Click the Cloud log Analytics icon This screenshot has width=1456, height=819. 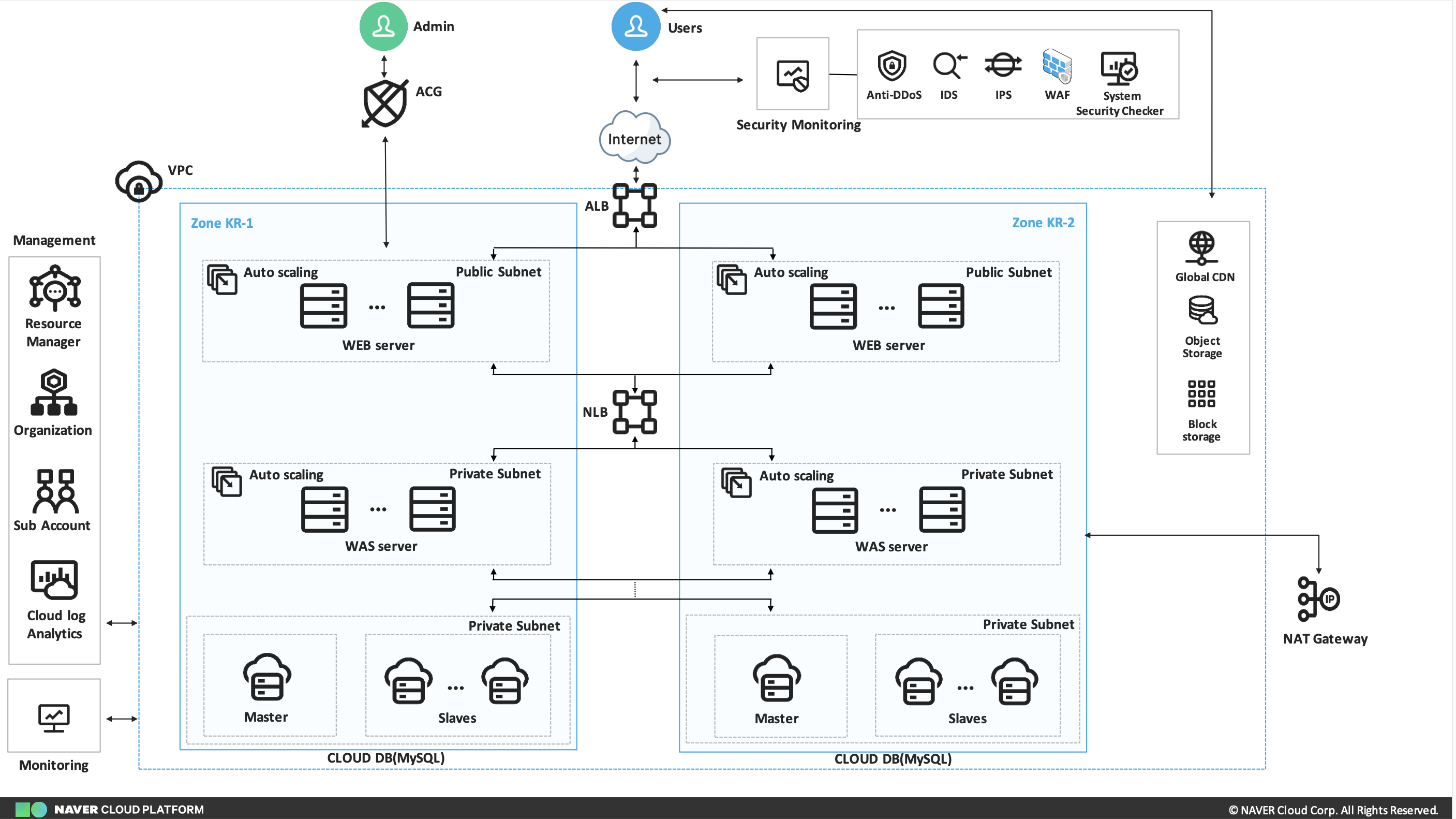54,580
